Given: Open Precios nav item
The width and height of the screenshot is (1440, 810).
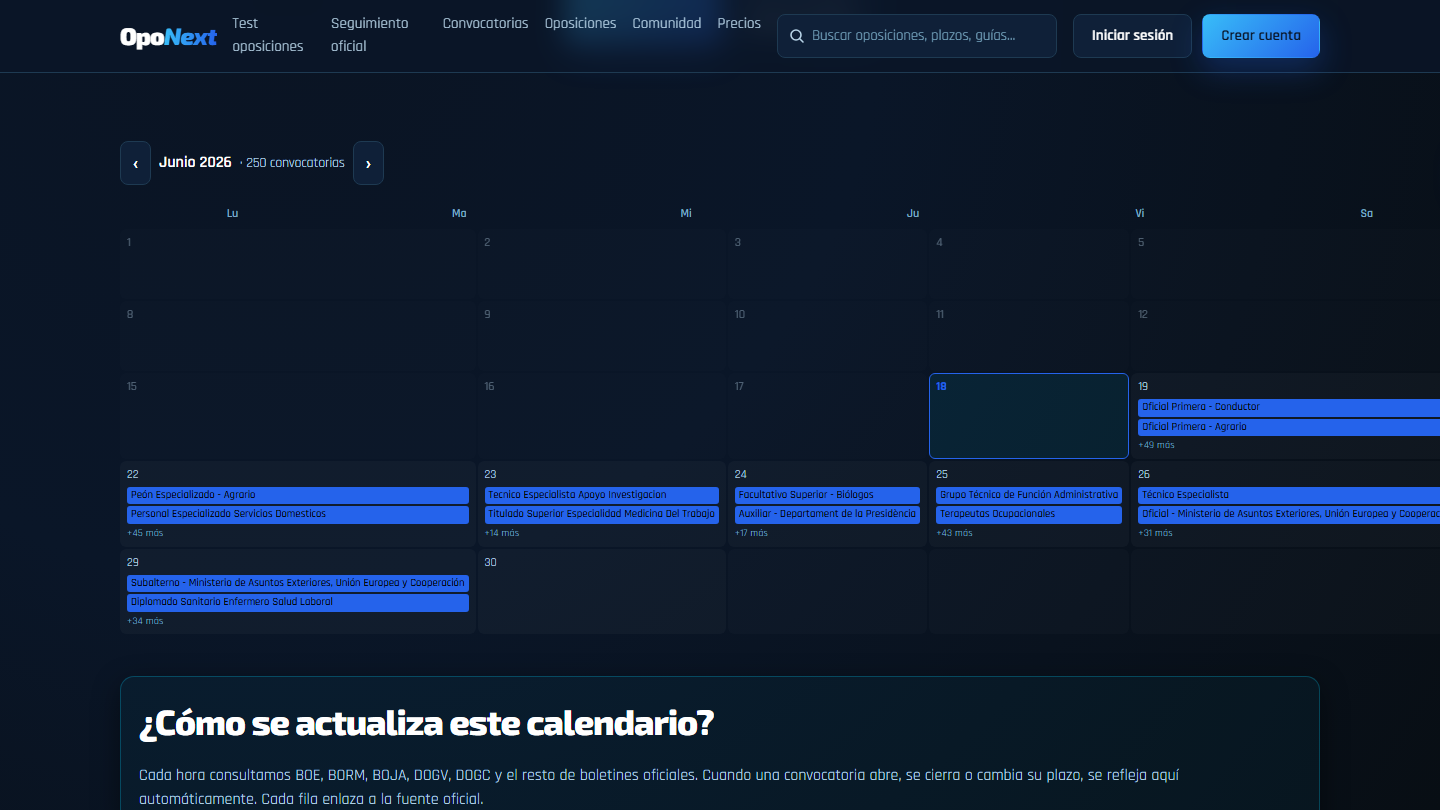Looking at the screenshot, I should tap(739, 23).
